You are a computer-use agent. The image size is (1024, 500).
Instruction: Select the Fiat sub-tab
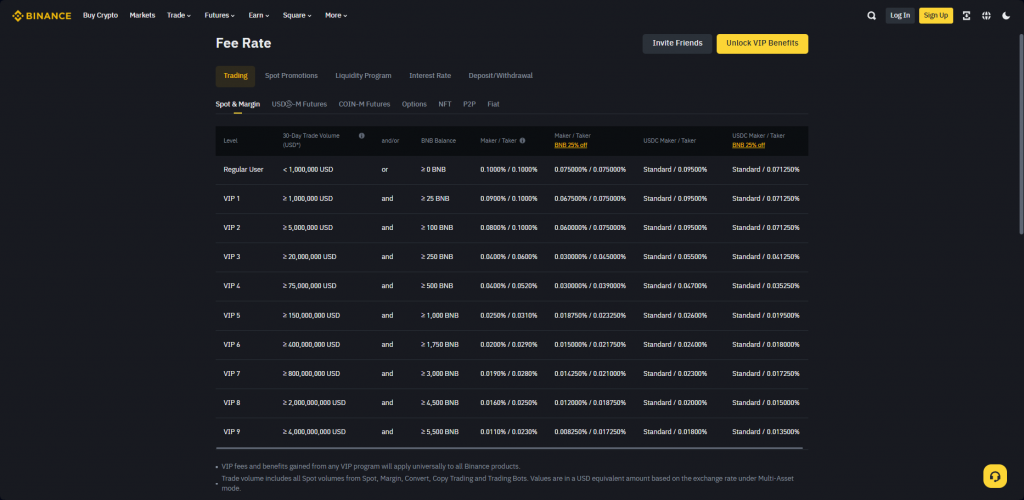point(493,104)
